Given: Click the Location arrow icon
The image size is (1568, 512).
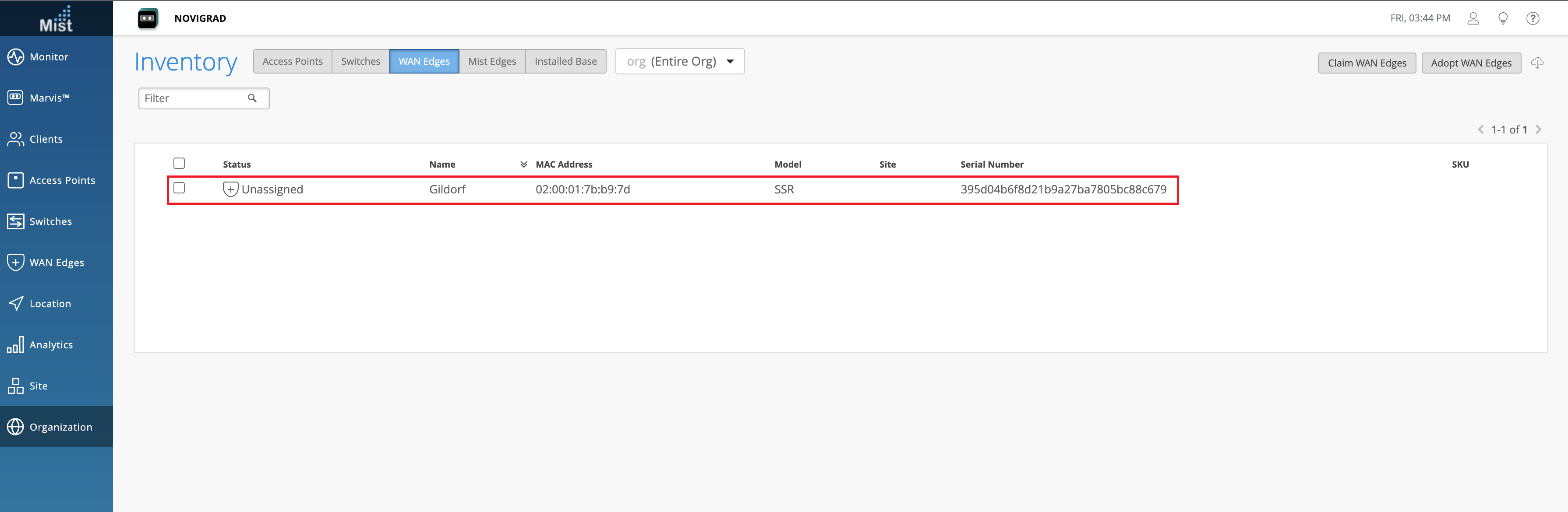Looking at the screenshot, I should pyautogui.click(x=15, y=303).
